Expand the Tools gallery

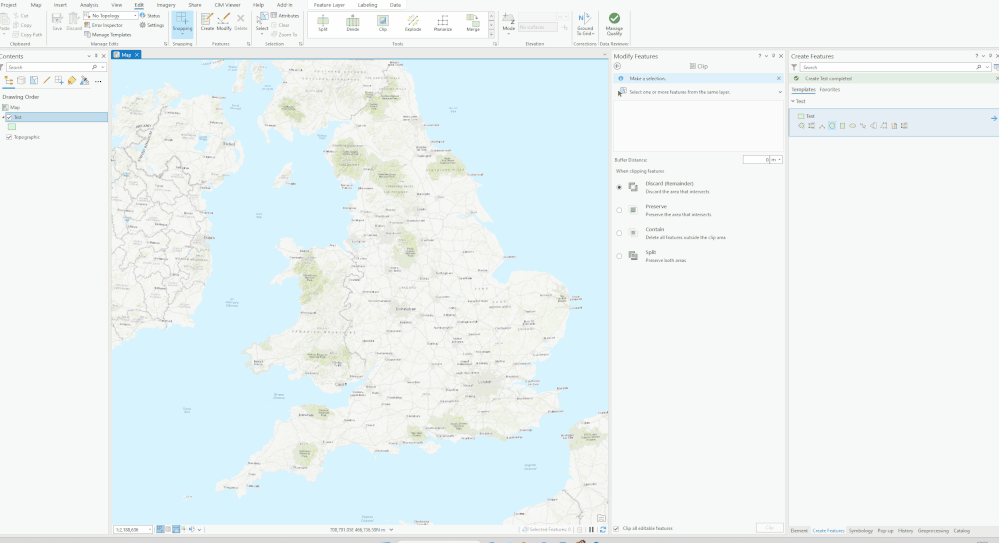[x=491, y=33]
